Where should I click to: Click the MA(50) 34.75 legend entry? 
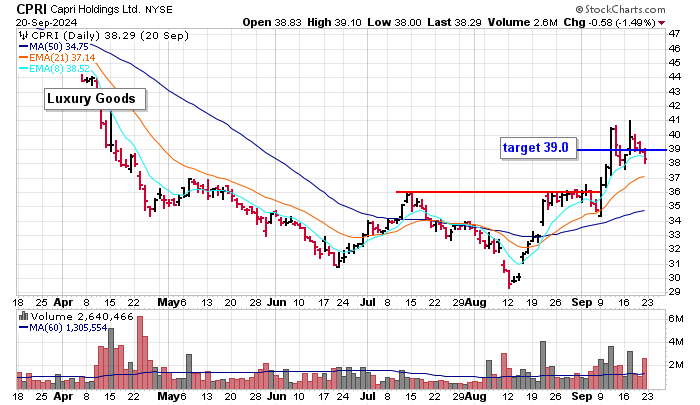[x=54, y=46]
